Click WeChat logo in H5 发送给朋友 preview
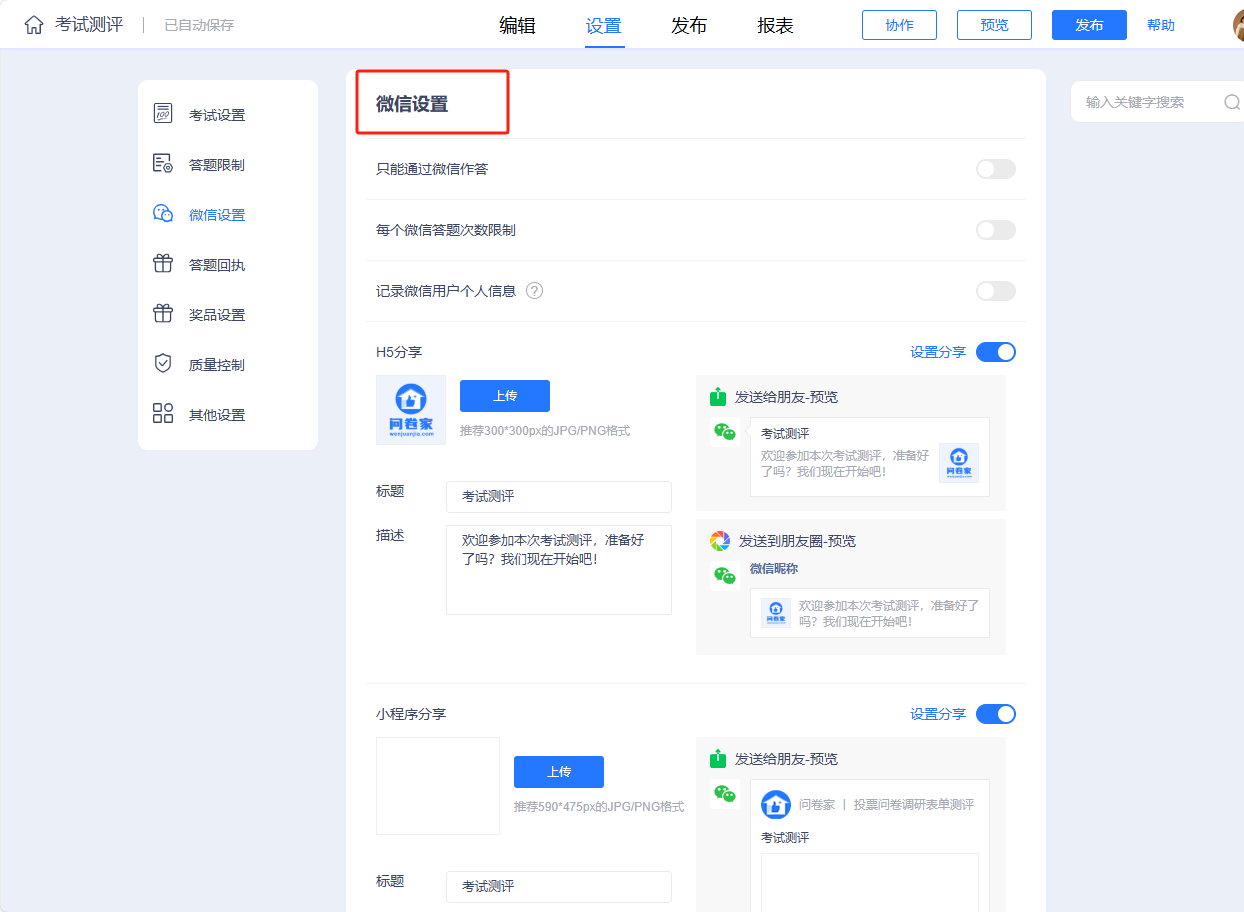The image size is (1244, 912). pos(725,432)
